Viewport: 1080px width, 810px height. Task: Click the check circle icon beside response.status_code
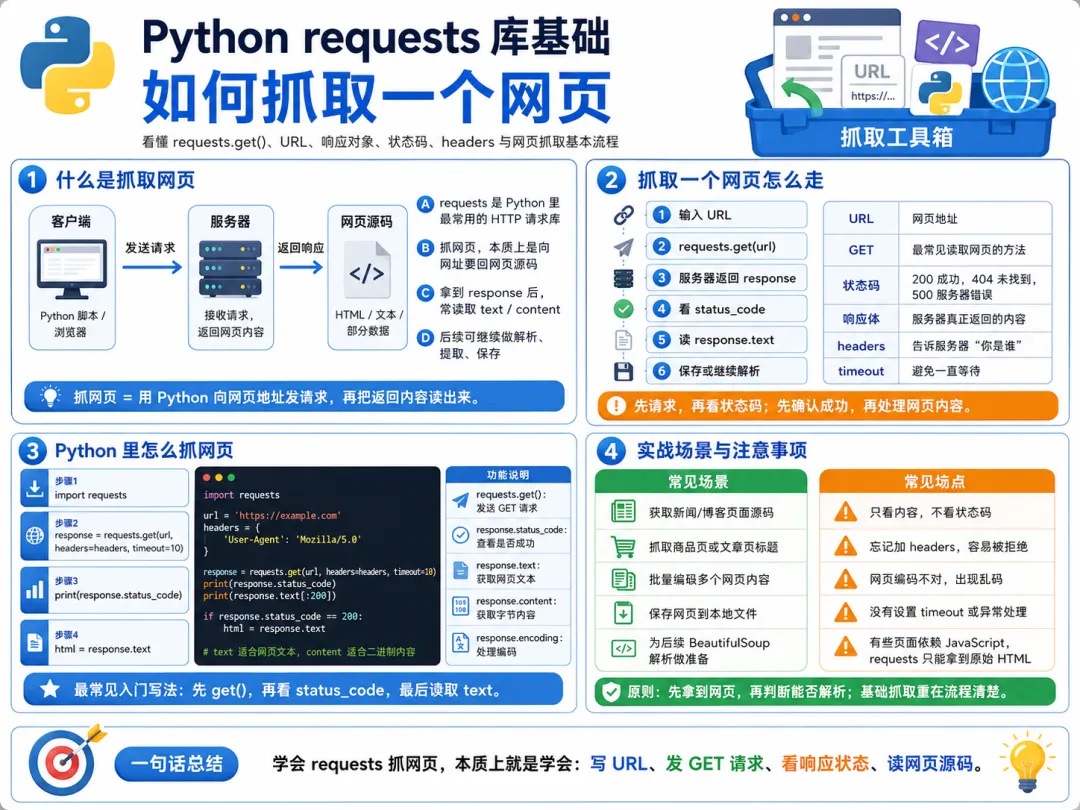click(460, 535)
